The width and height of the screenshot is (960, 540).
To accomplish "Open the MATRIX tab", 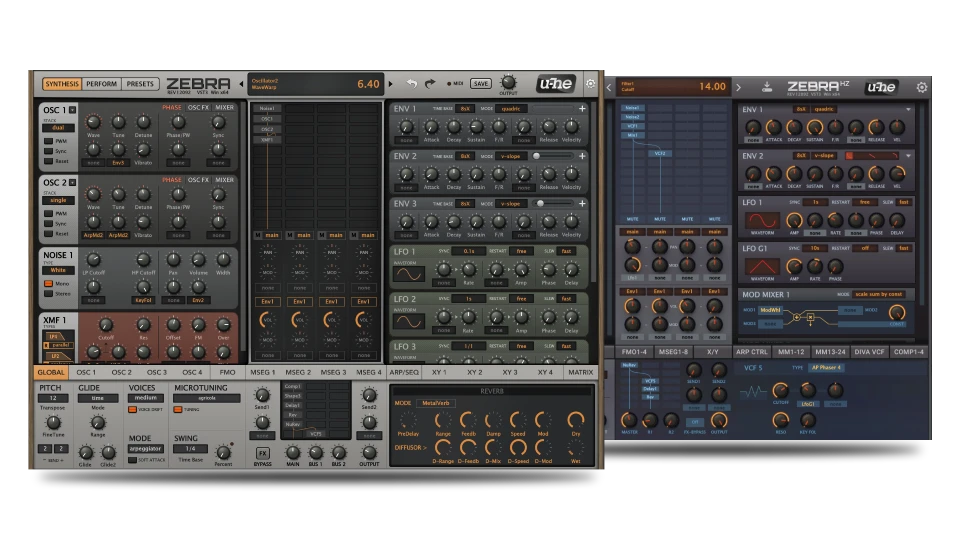I will [580, 372].
